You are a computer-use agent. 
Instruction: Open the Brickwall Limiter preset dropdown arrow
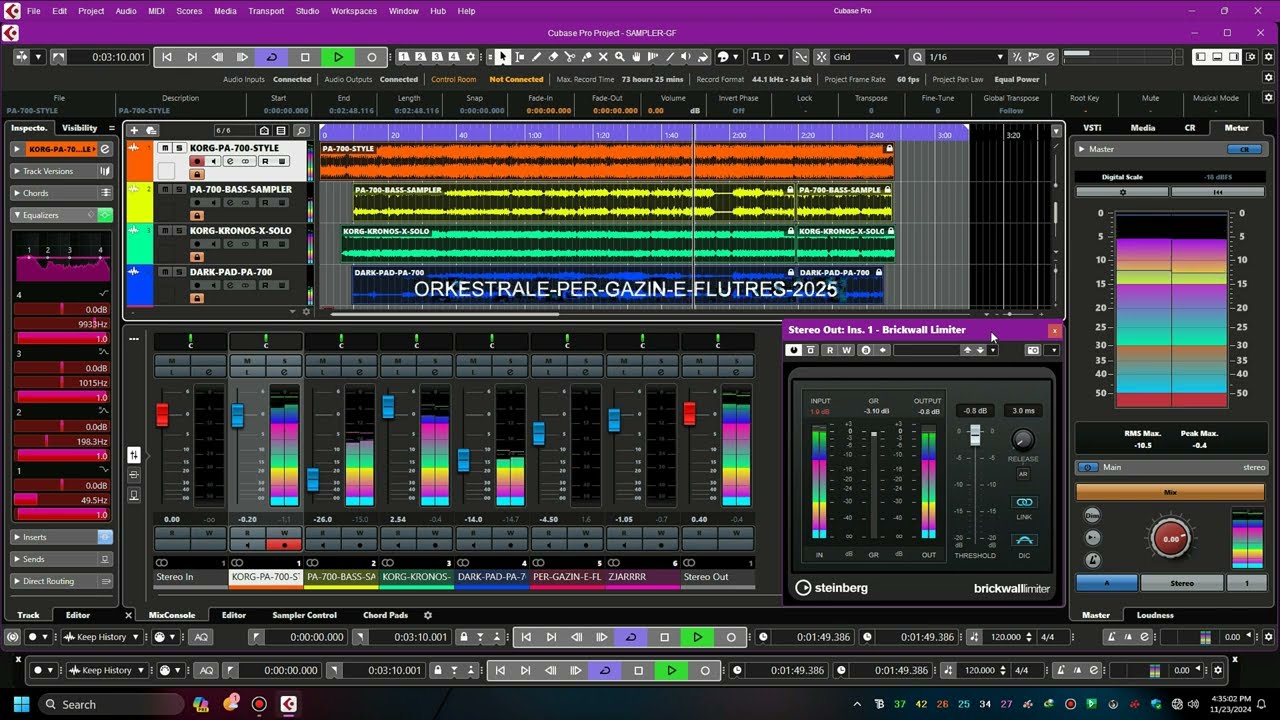pos(993,350)
